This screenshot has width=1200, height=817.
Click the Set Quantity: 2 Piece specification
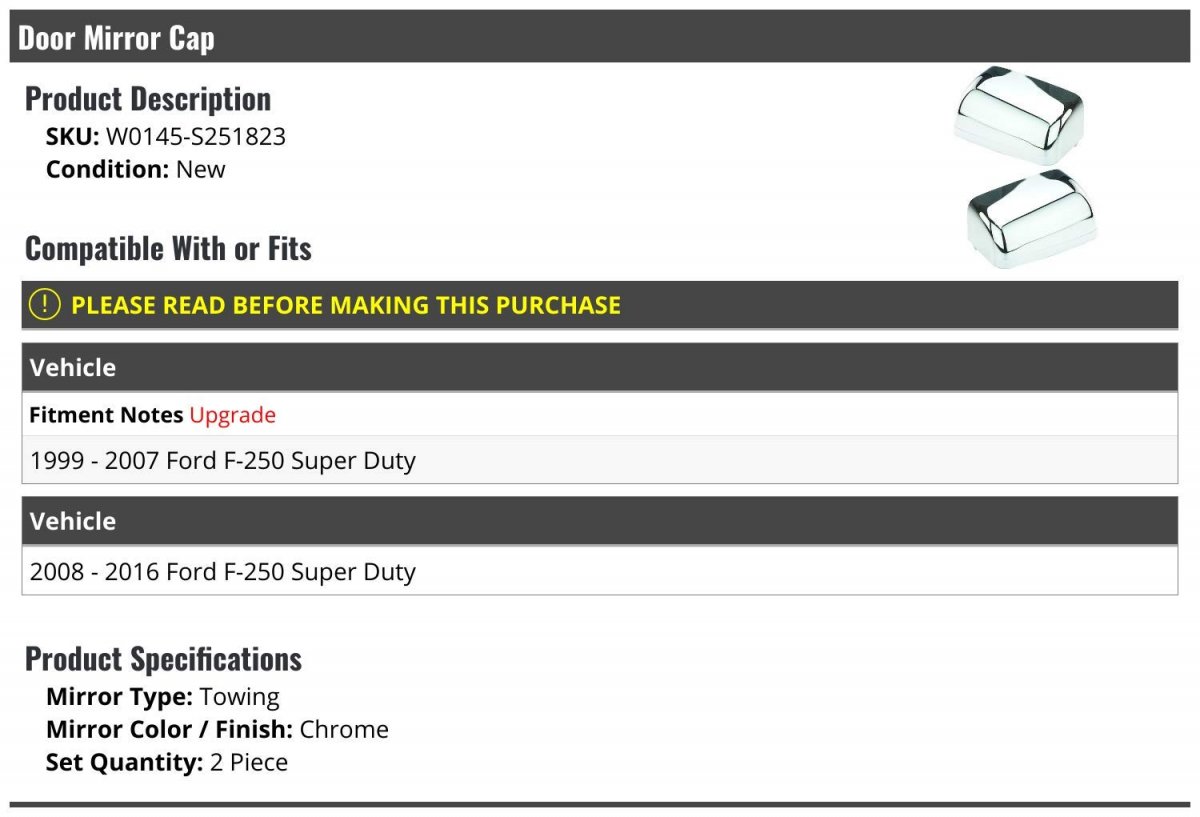click(167, 763)
